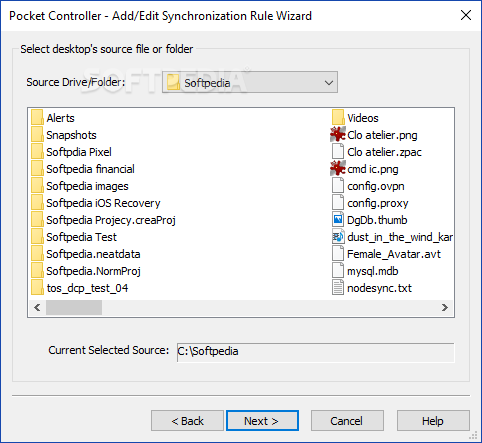Go to the previous step with Back
This screenshot has height=443, width=482.
coord(187,421)
